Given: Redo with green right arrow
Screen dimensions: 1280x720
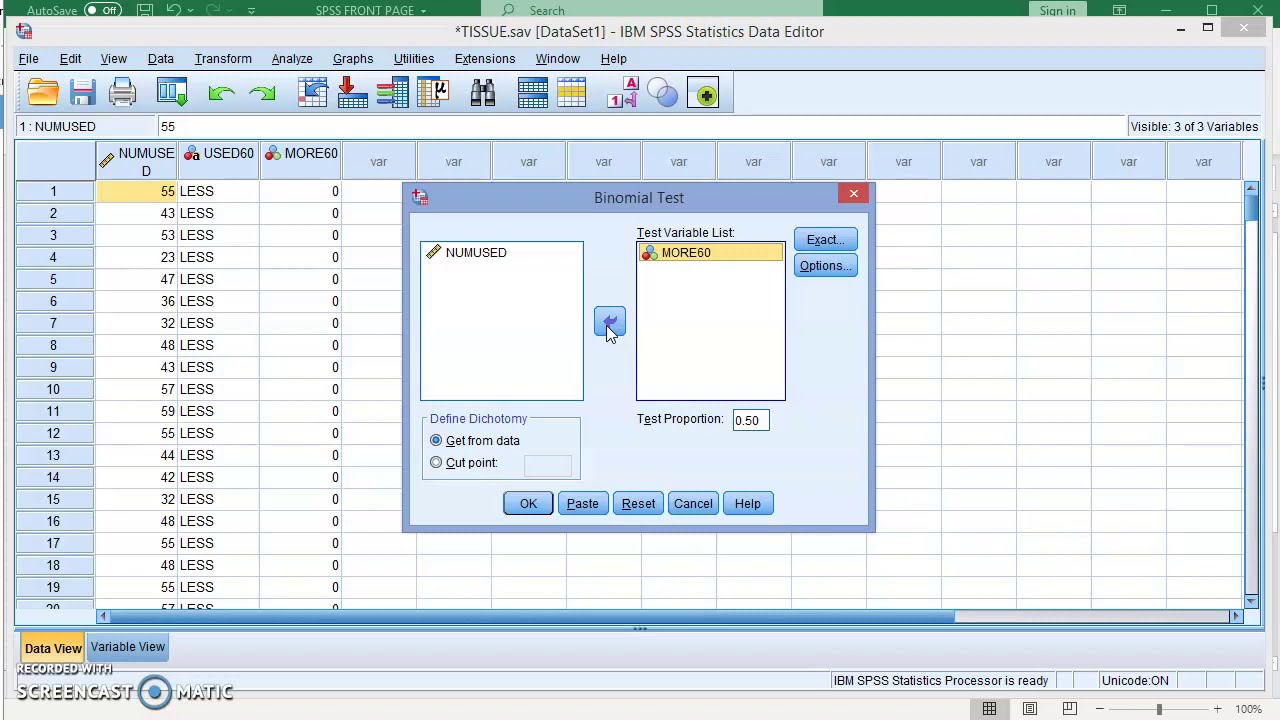Looking at the screenshot, I should (x=262, y=94).
